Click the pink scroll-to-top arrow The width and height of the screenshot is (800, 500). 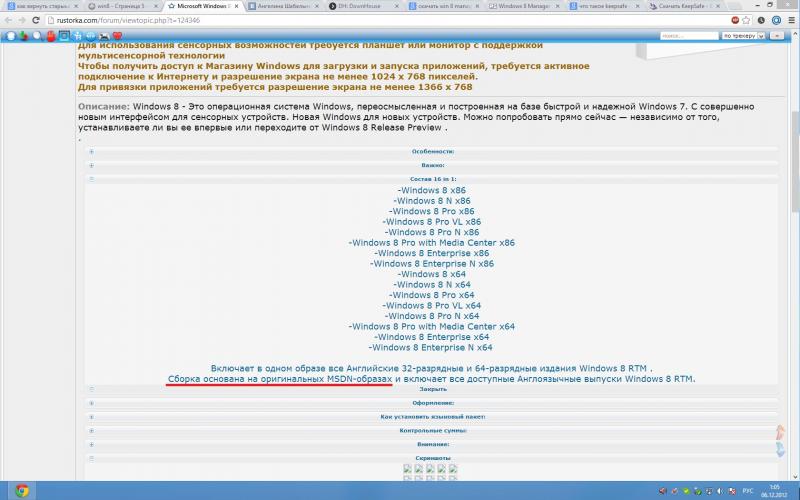click(780, 433)
